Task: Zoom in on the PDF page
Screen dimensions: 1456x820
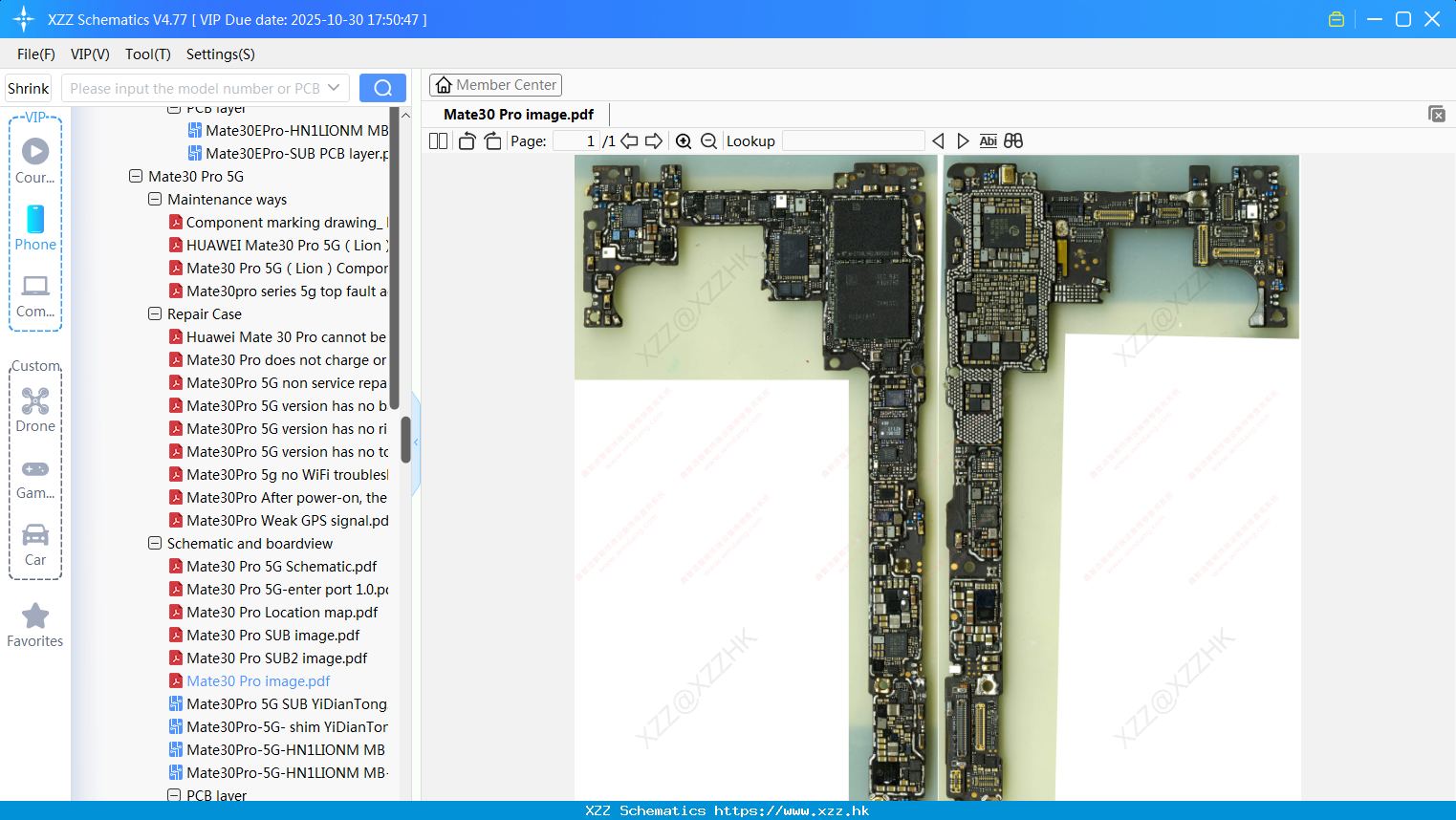Action: click(x=684, y=141)
